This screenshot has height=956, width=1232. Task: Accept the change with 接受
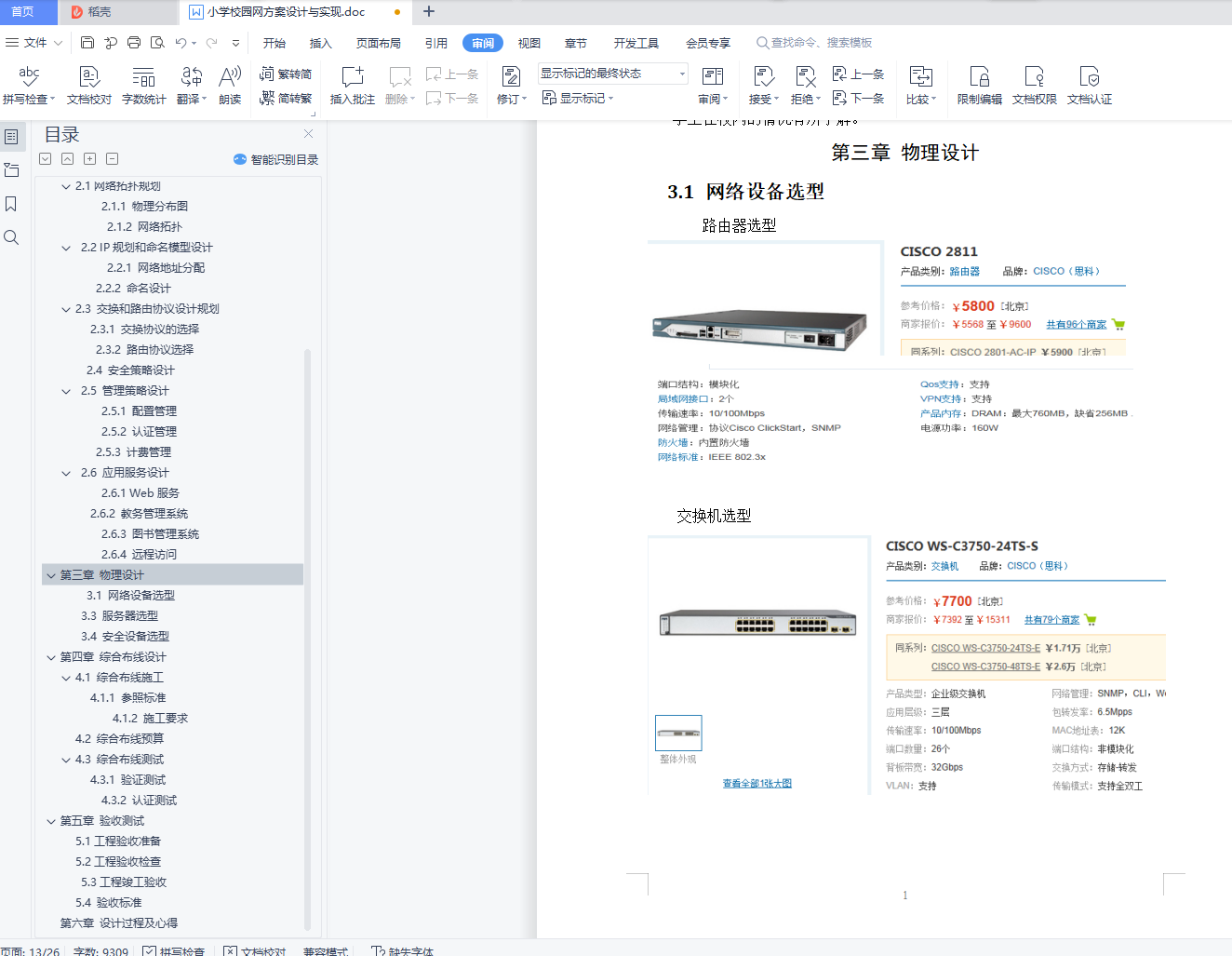pos(764,86)
